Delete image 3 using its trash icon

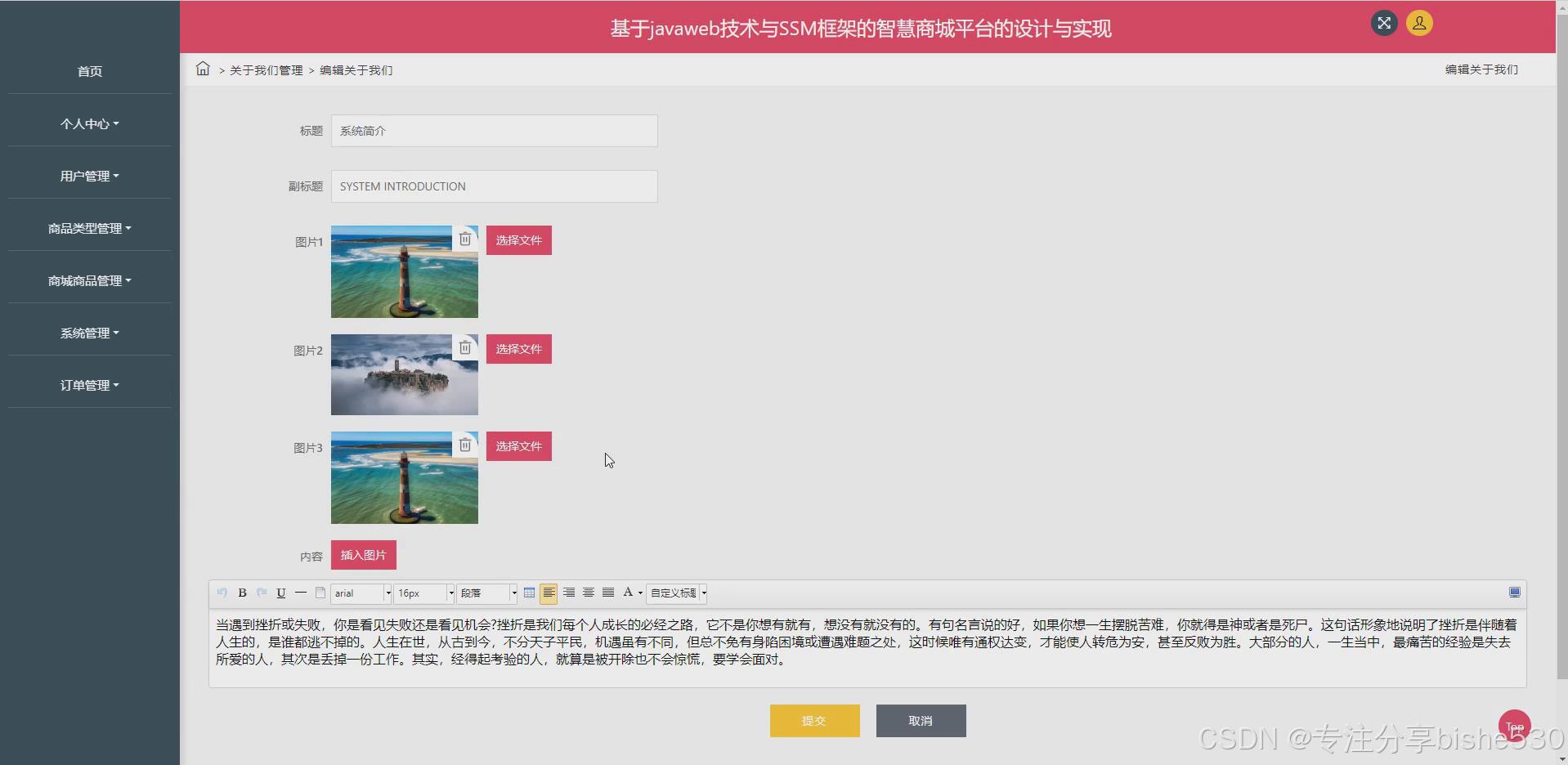465,445
